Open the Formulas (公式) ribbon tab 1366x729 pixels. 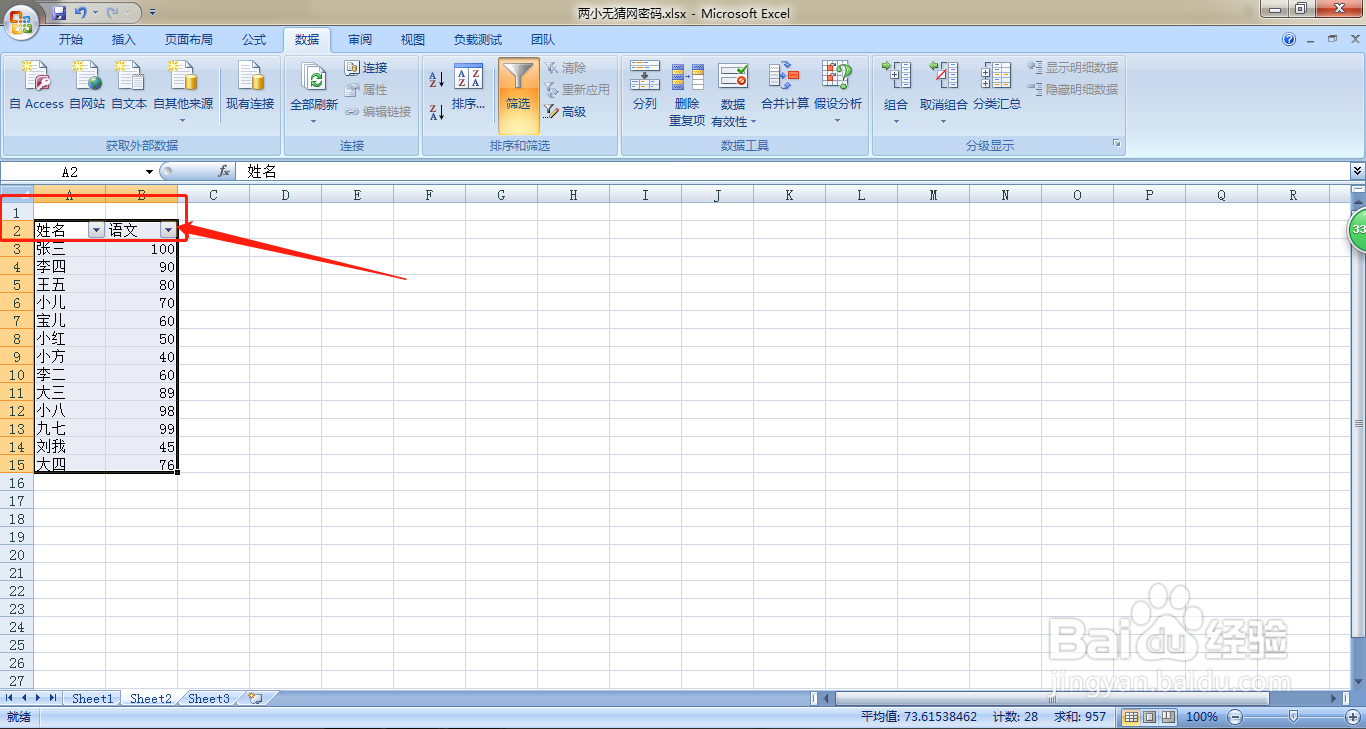point(254,40)
